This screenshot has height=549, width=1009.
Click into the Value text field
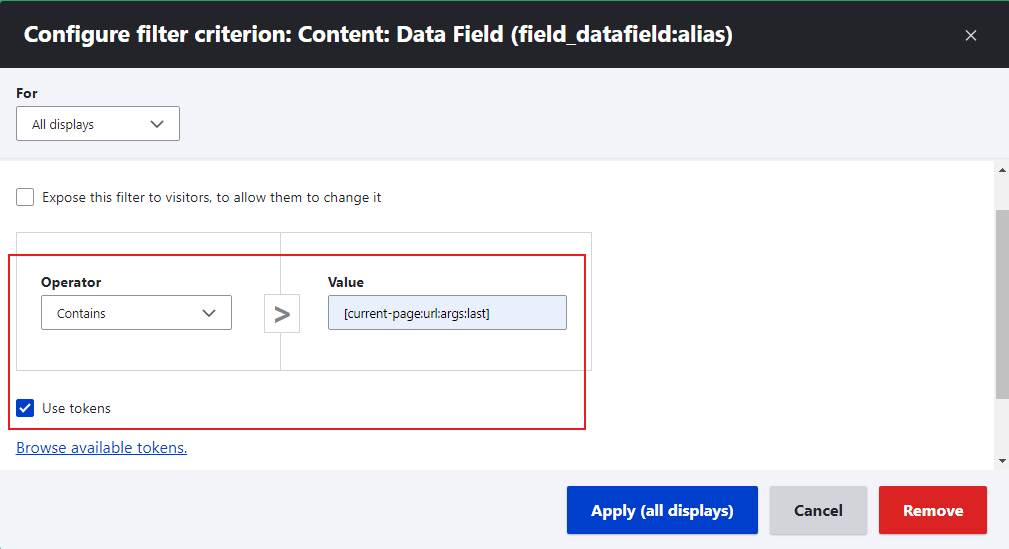(x=447, y=313)
